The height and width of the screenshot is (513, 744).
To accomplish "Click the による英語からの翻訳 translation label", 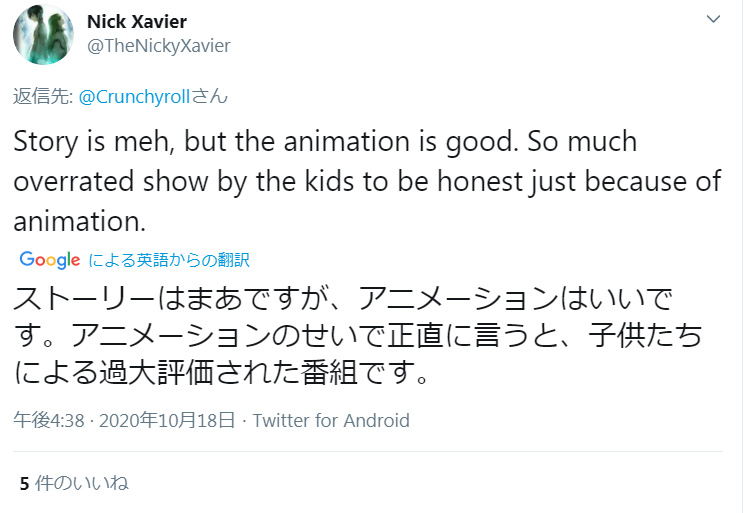I will (169, 260).
